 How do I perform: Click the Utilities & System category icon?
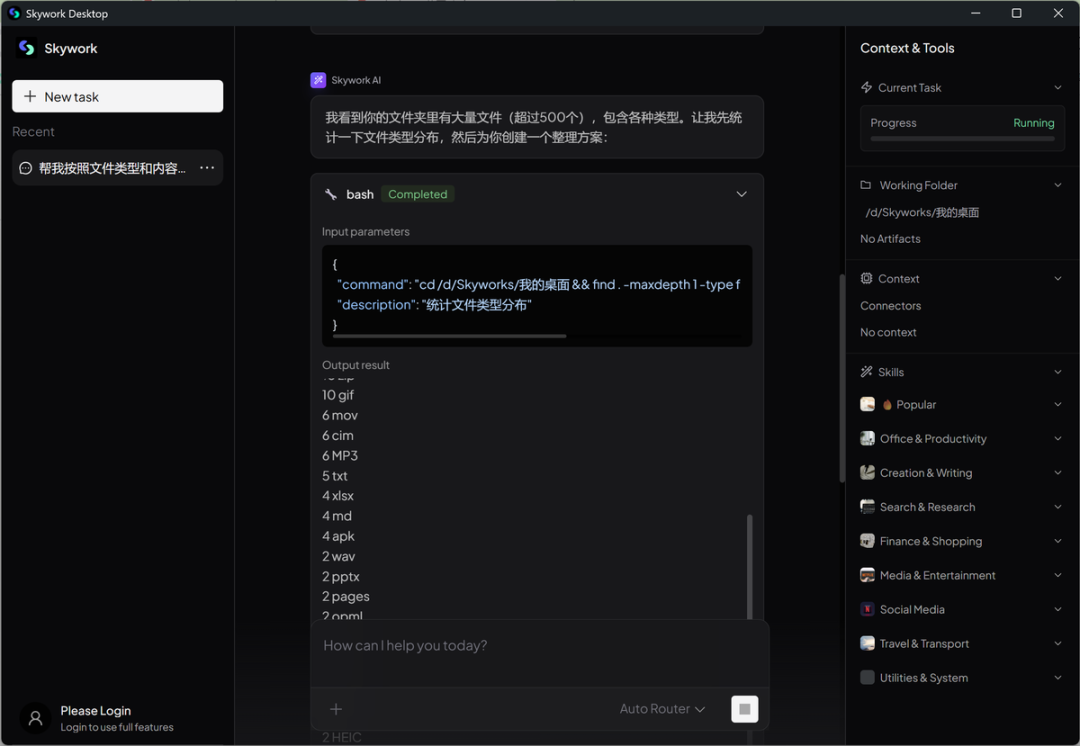(868, 678)
